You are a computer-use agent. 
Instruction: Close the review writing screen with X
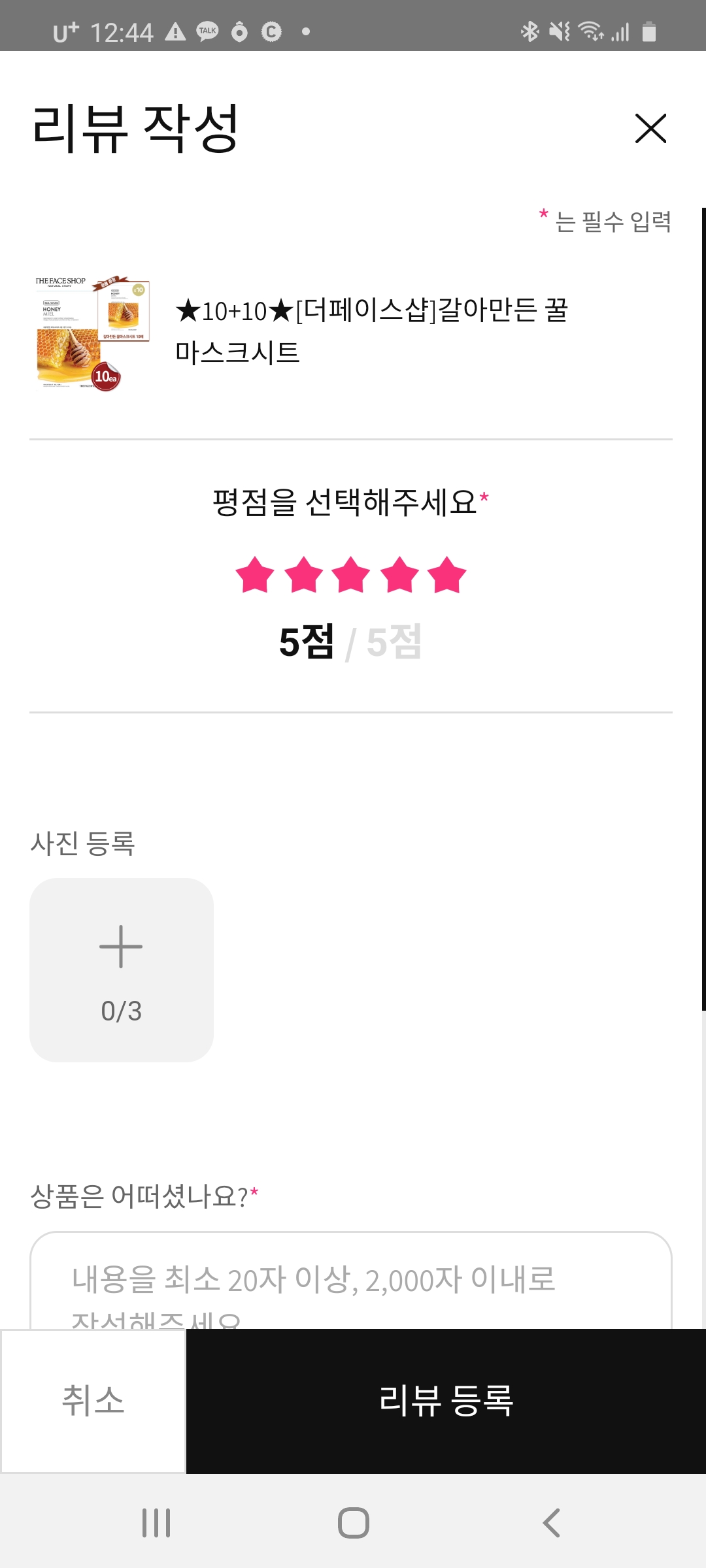click(x=650, y=128)
